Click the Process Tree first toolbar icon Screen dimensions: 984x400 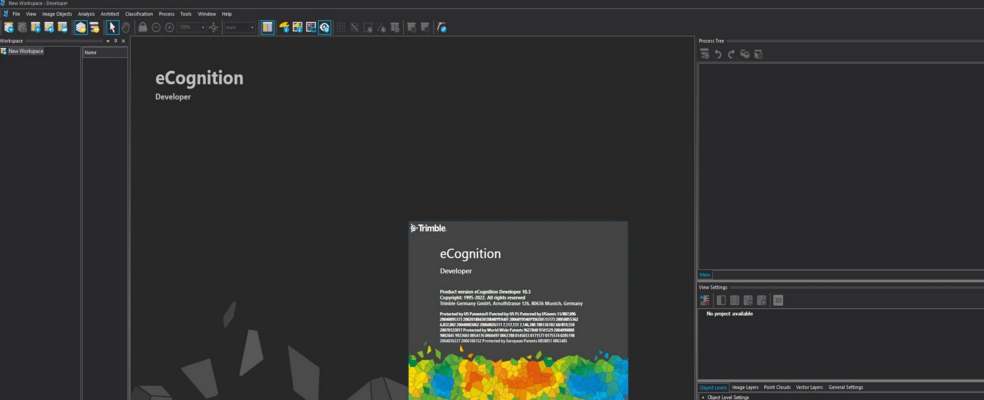coord(705,54)
